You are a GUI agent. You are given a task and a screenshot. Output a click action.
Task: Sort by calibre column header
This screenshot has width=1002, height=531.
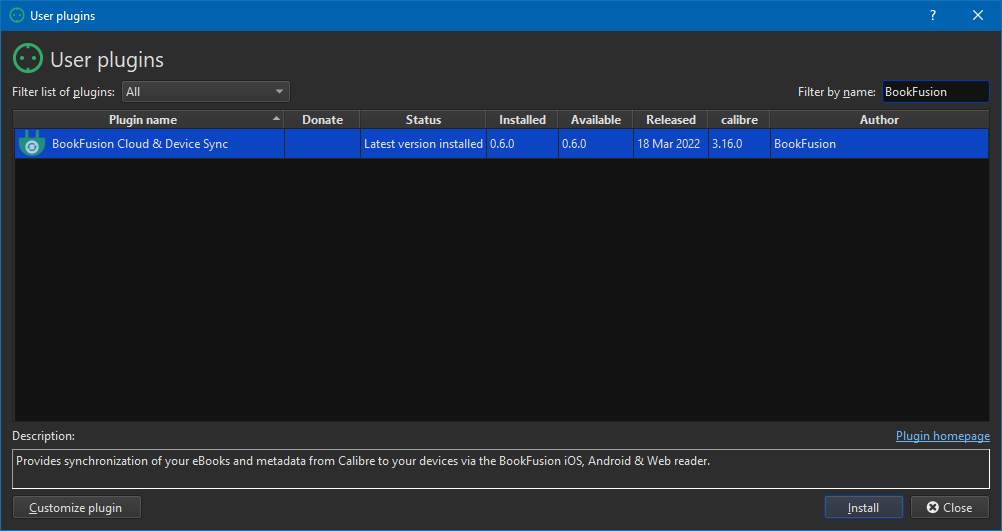(739, 119)
